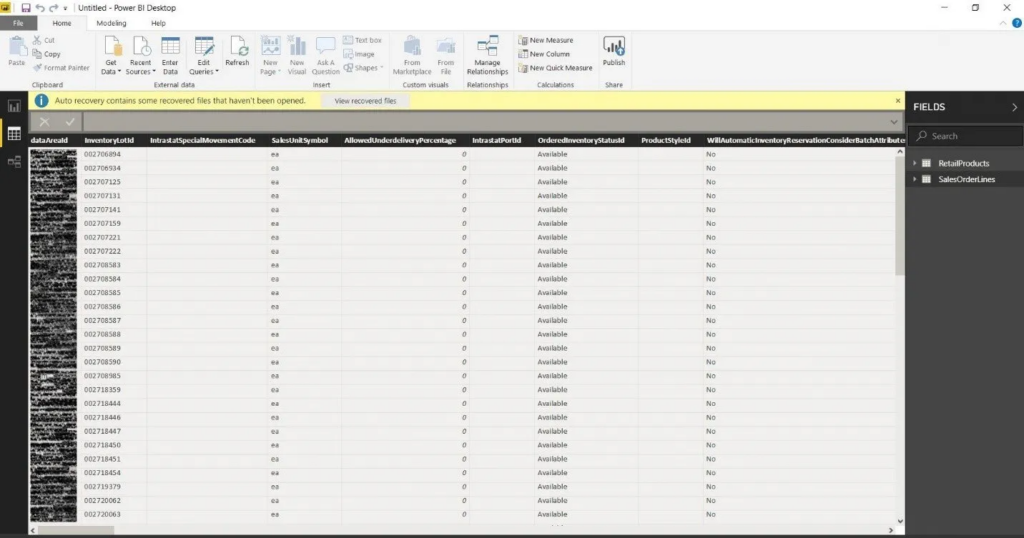Image resolution: width=1024 pixels, height=538 pixels.
Task: Click the Paste icon in Clipboard
Action: (x=16, y=51)
